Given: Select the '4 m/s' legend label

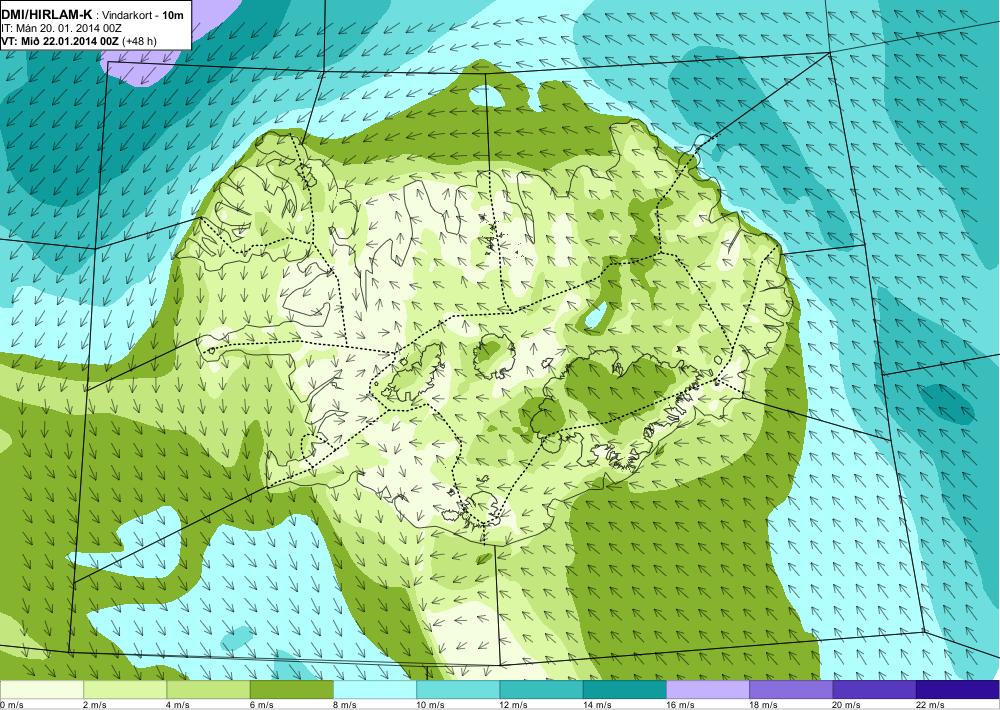Looking at the screenshot, I should tap(179, 705).
